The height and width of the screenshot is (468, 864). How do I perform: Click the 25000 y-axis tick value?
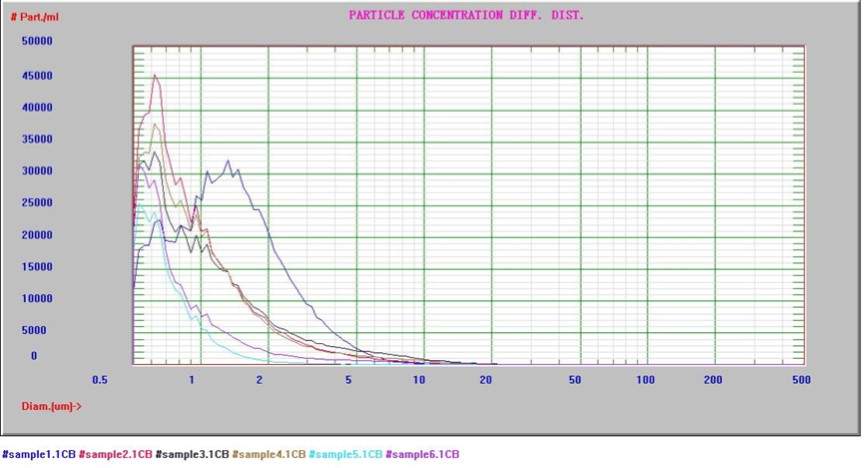(x=37, y=202)
